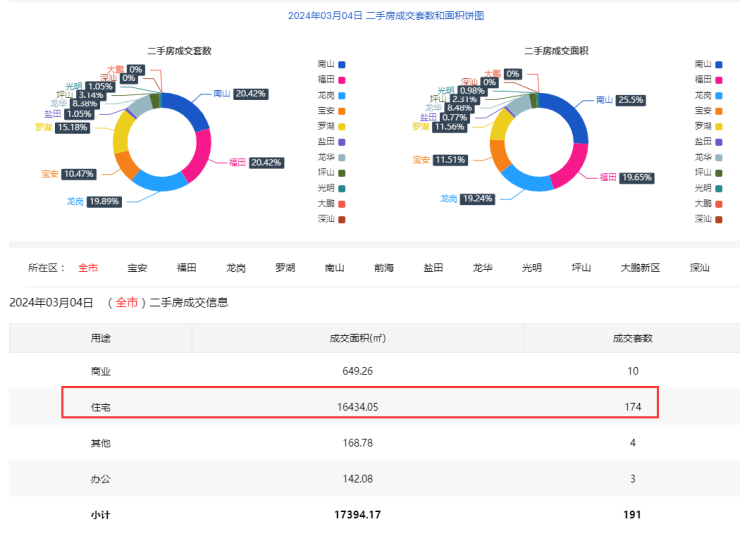Click the 成交套数 table column header
This screenshot has height=536, width=740.
pos(632,338)
